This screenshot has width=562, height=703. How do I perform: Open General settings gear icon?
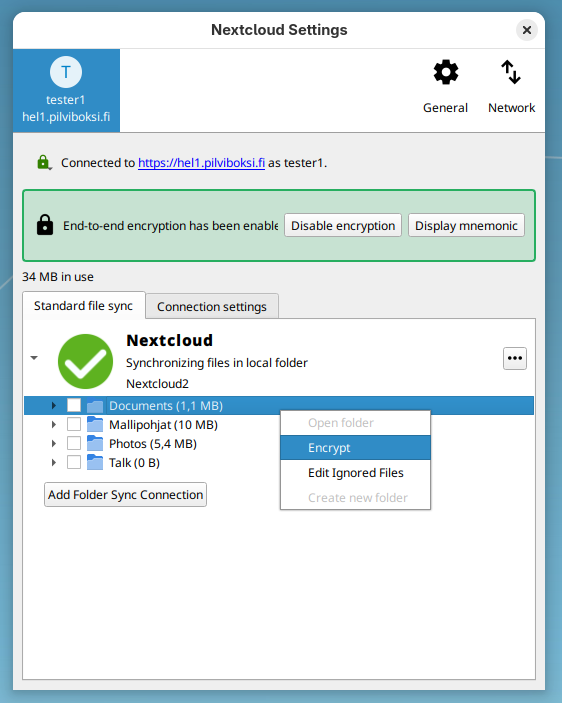pyautogui.click(x=445, y=72)
